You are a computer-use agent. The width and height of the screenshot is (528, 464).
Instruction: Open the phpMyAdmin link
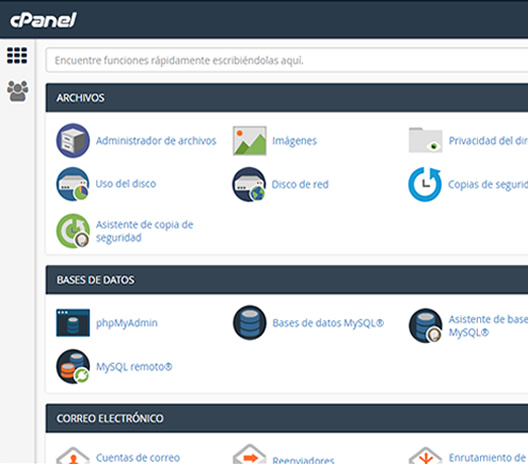pyautogui.click(x=127, y=323)
